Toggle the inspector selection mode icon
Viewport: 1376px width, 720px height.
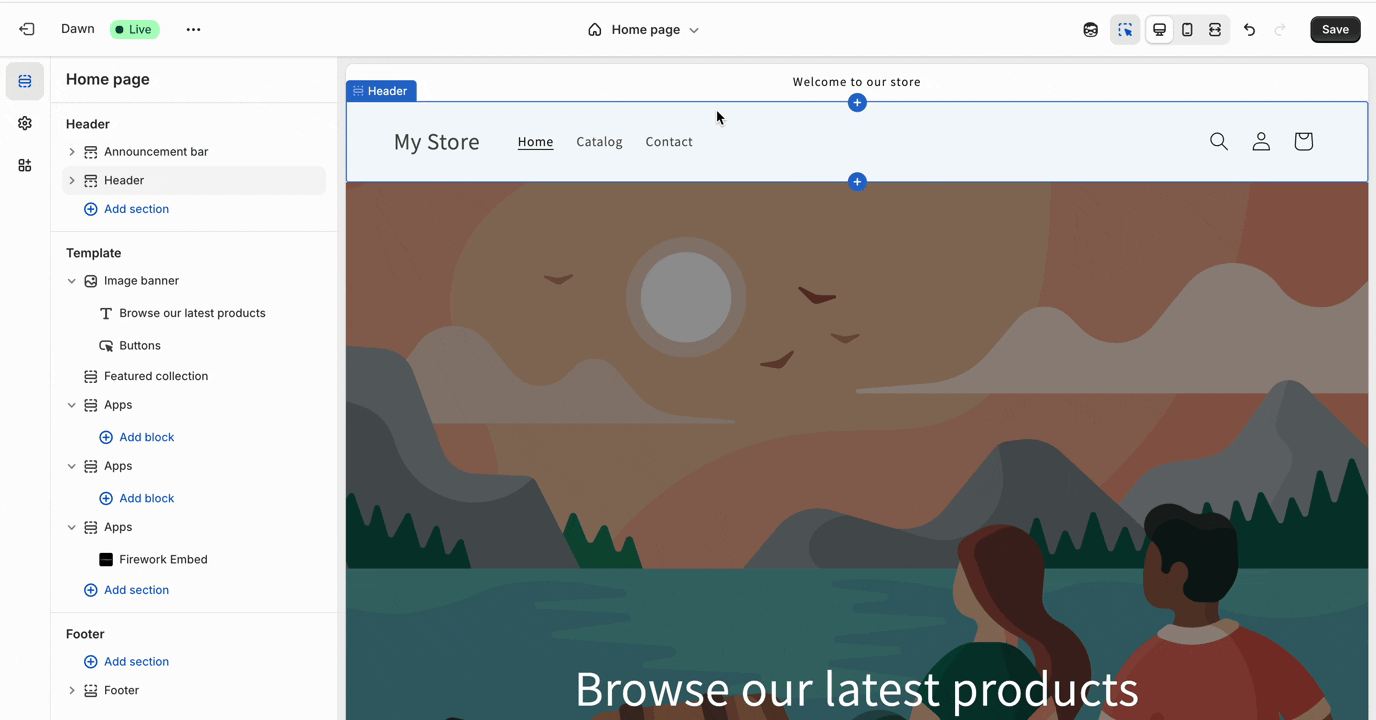coord(1125,30)
